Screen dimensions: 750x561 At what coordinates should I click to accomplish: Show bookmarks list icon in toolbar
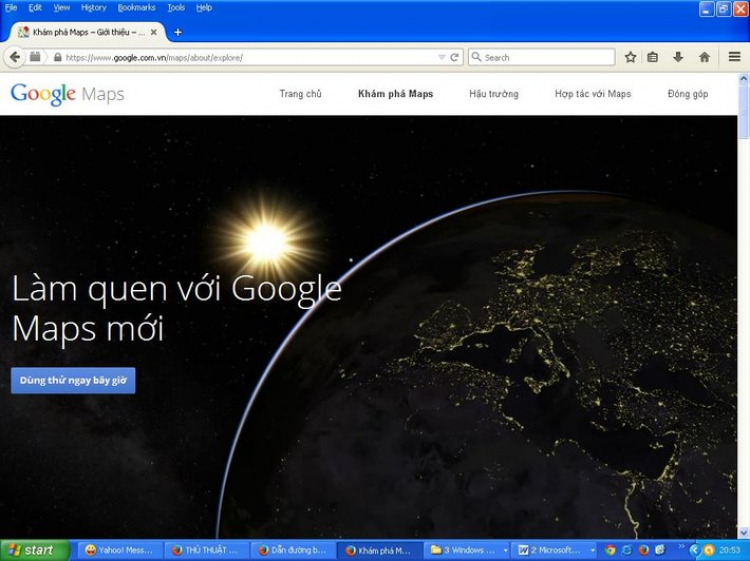pos(652,57)
